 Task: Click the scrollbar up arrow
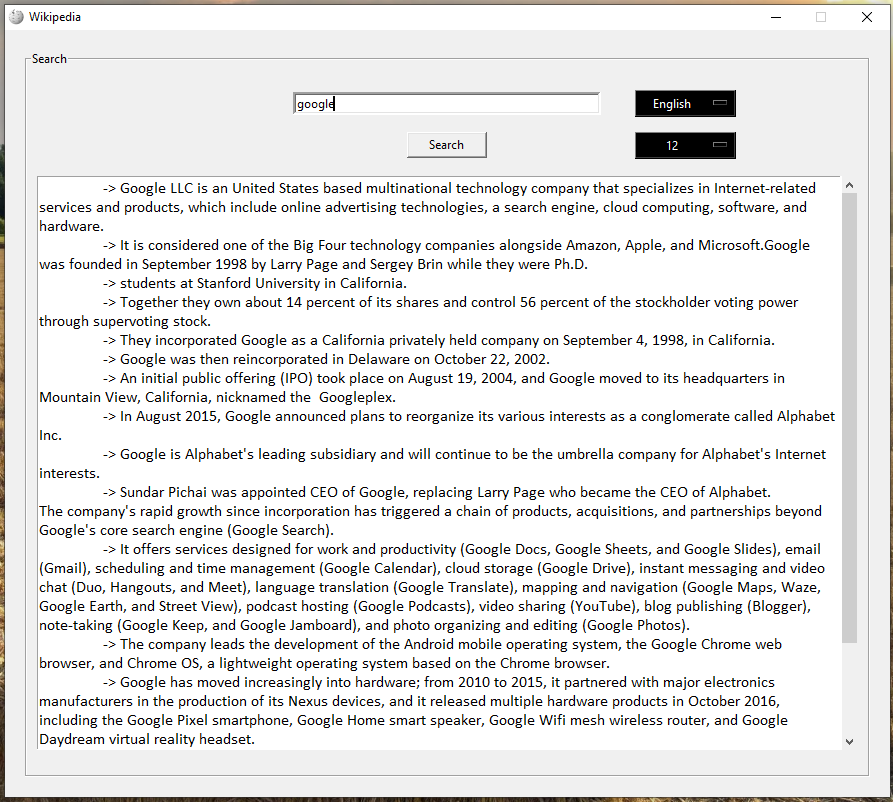849,185
